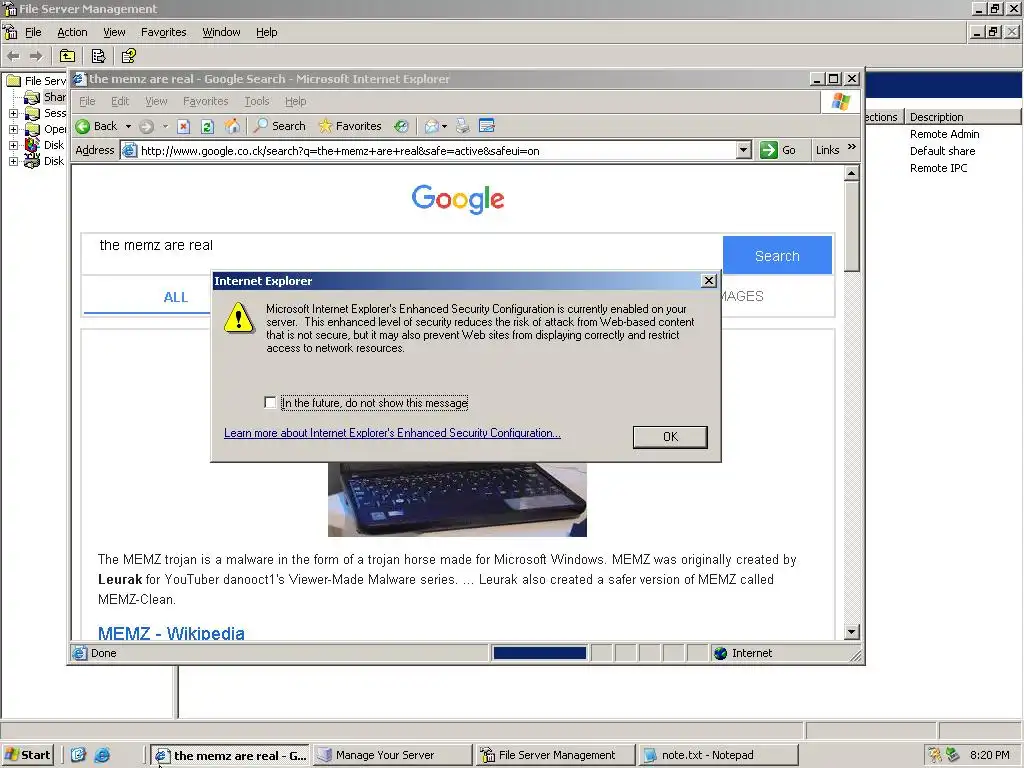Screen dimensions: 1024x768
Task: Click the warning icon in the dialog
Action: [x=238, y=317]
